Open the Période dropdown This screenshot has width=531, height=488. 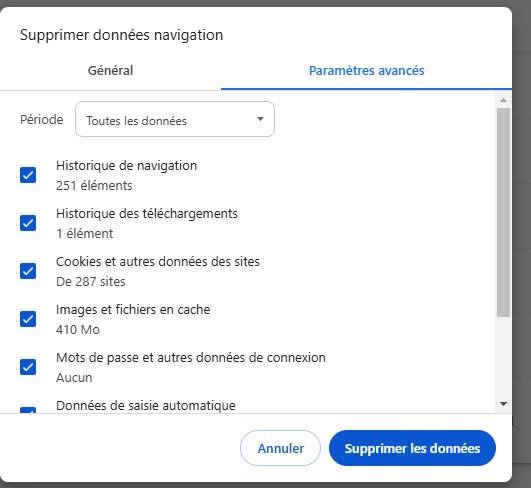[175, 119]
